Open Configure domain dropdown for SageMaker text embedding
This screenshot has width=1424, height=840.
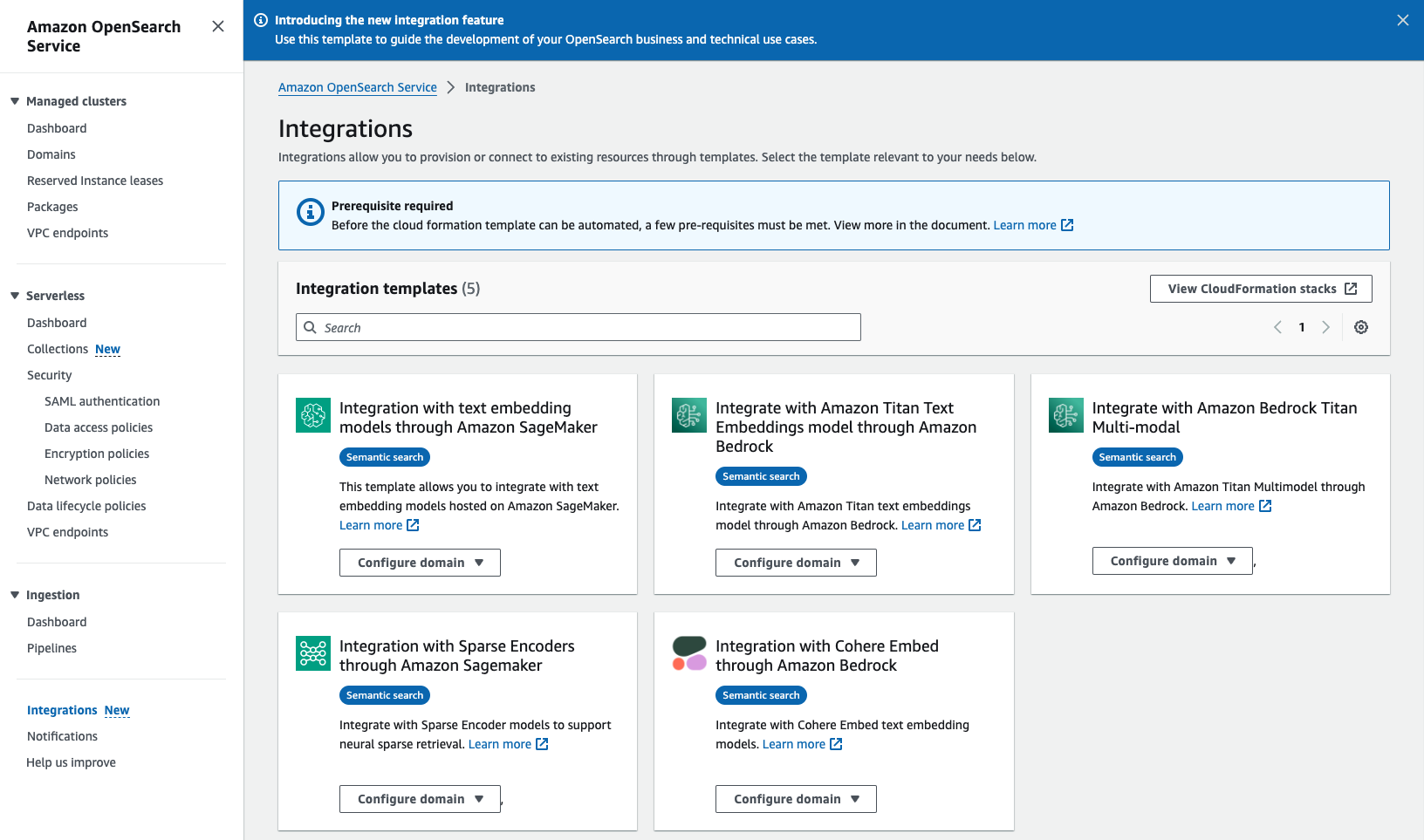[420, 563]
